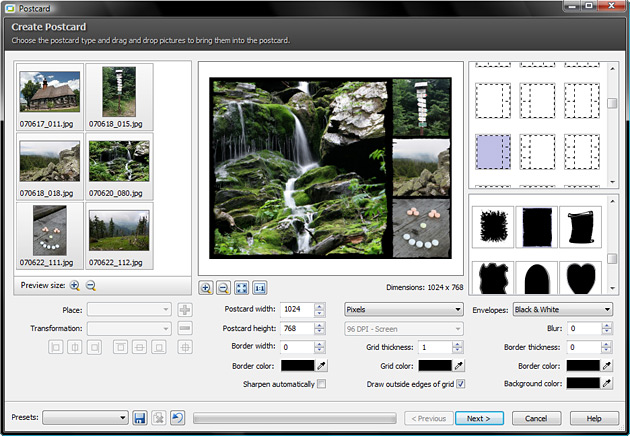This screenshot has height=436, width=630.
Task: Open the Presets dropdown
Action: [x=85, y=418]
